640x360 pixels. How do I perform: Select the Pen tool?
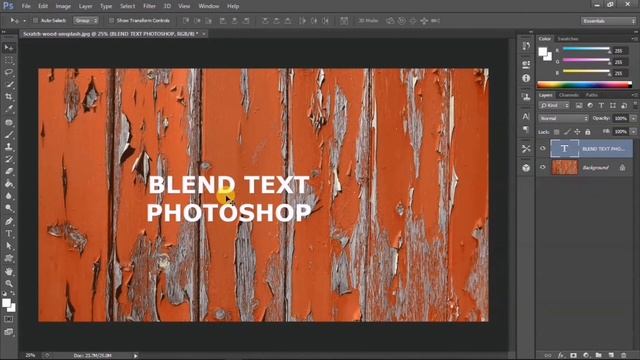9,221
